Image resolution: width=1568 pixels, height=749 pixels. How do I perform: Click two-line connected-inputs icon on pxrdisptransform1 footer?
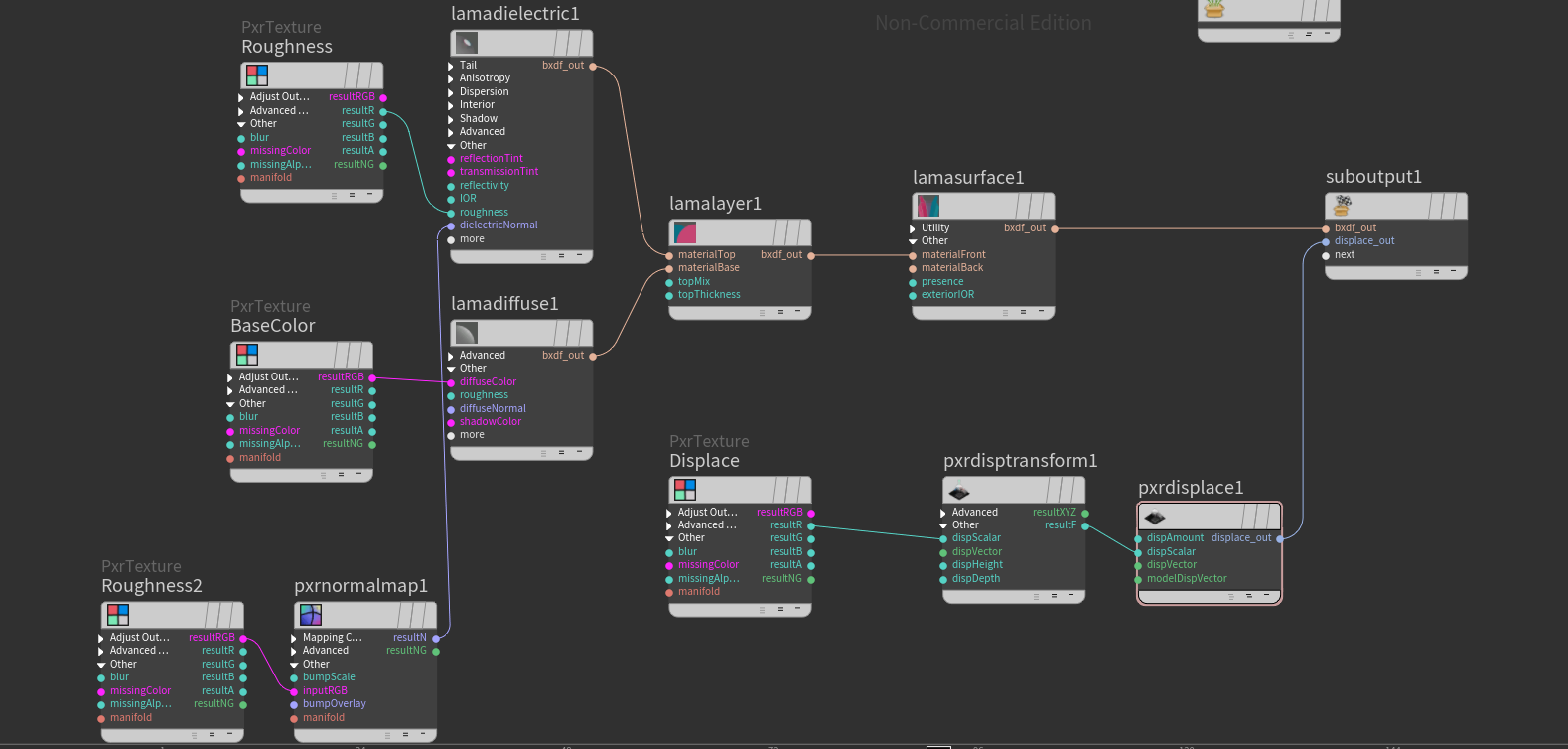1054,596
